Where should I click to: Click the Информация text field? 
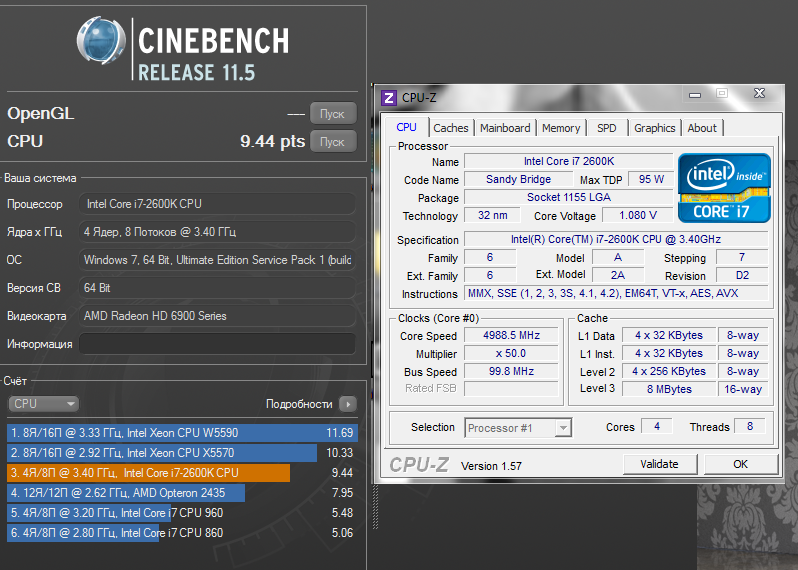[x=216, y=344]
